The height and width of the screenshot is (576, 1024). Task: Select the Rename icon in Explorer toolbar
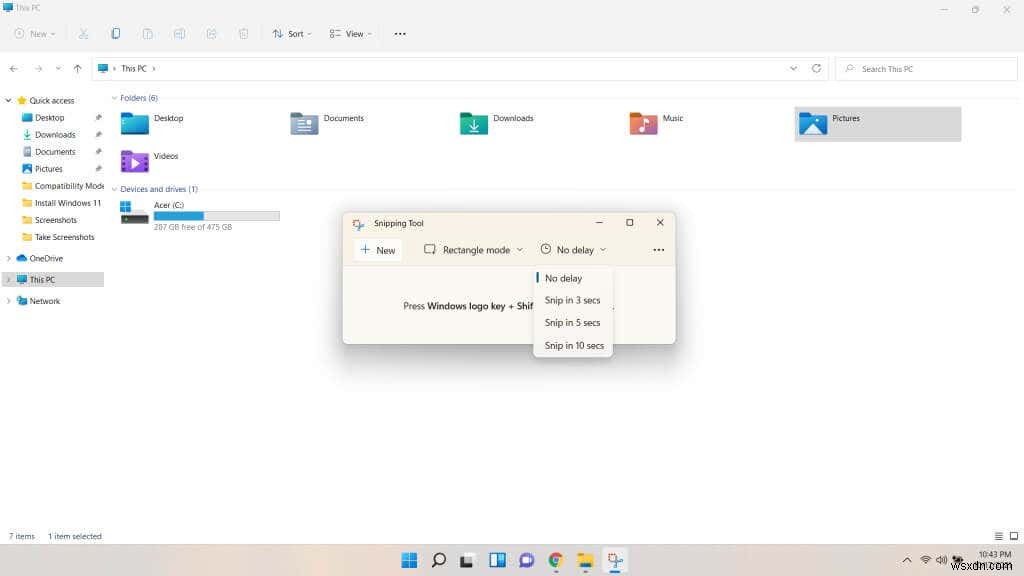click(180, 33)
